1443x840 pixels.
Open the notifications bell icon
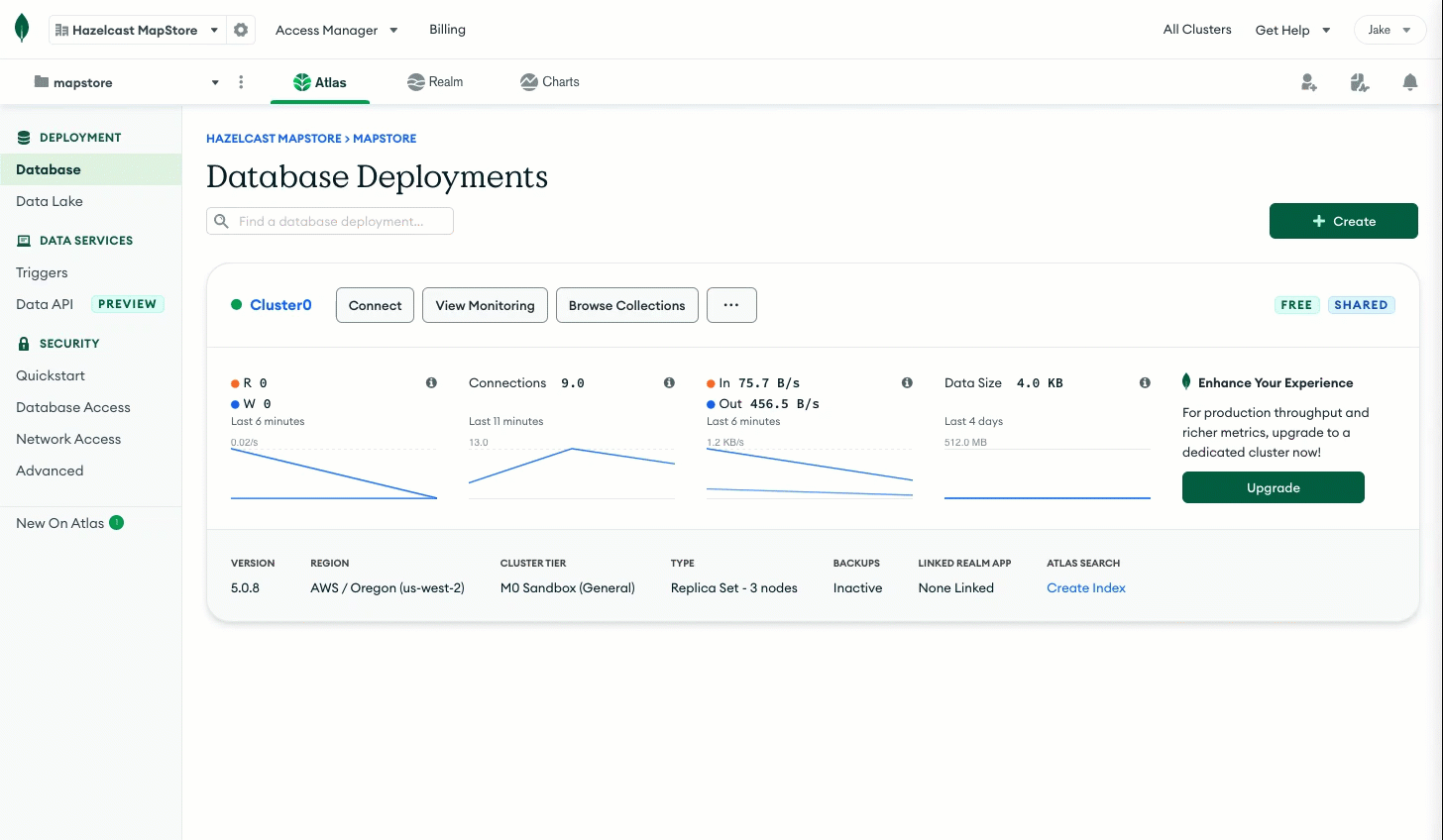point(1409,82)
